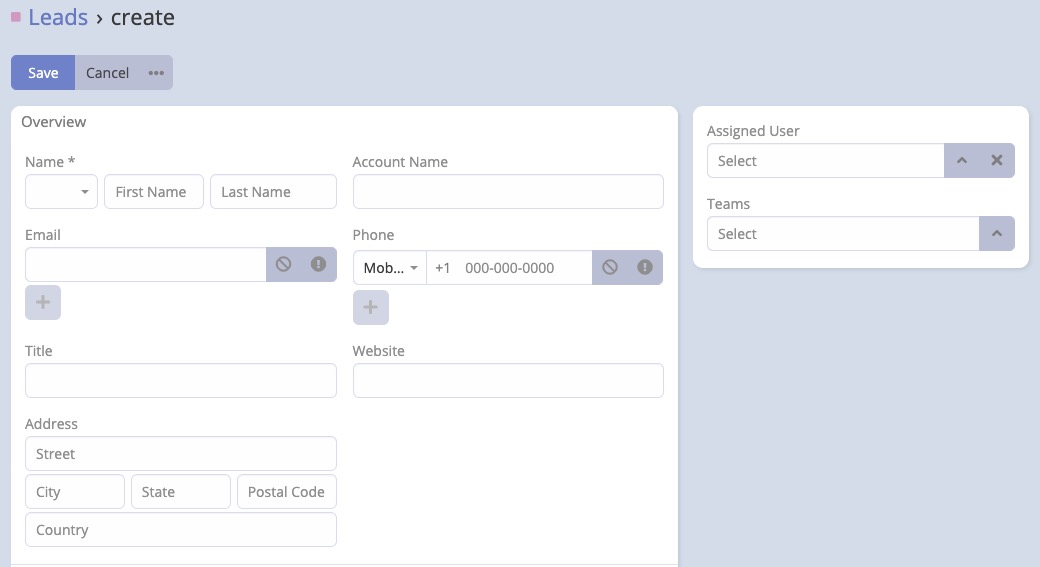Toggle phone opted-out icon
Viewport: 1040px width, 567px height.
[610, 267]
